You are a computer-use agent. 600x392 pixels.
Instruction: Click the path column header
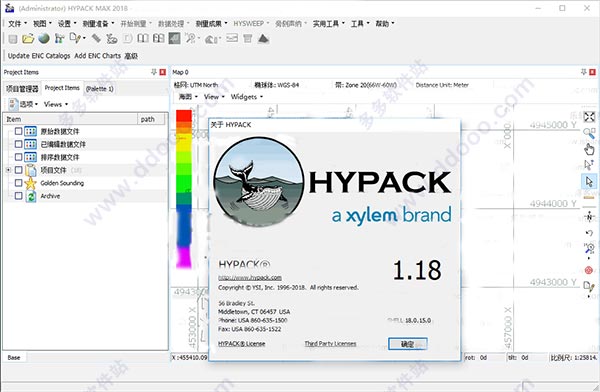152,119
